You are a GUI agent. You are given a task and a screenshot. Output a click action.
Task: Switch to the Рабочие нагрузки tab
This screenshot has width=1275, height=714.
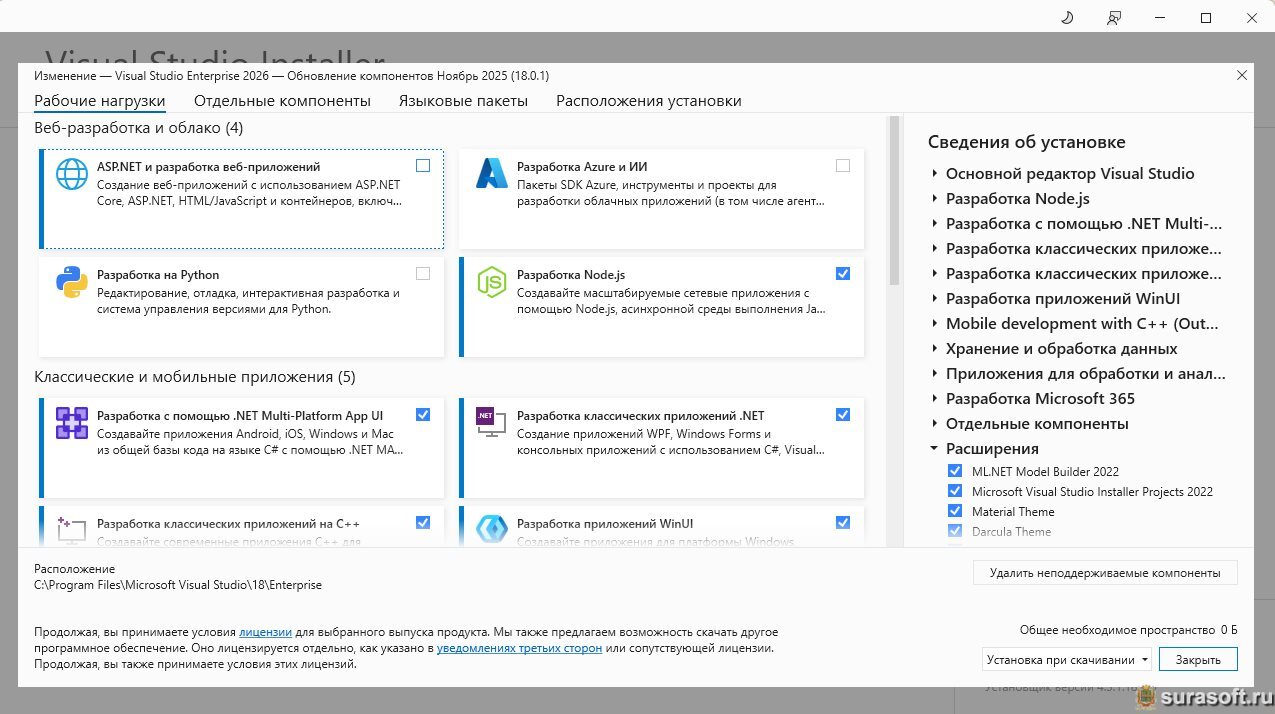click(100, 101)
